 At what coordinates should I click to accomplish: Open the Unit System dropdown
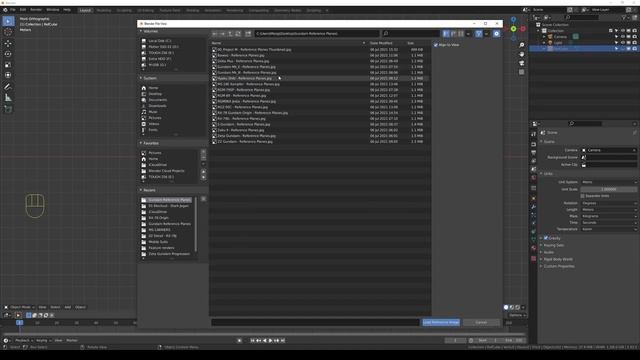point(608,182)
